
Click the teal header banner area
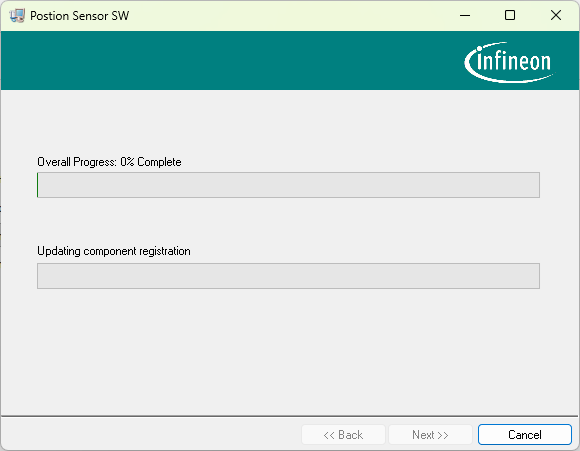(229, 61)
